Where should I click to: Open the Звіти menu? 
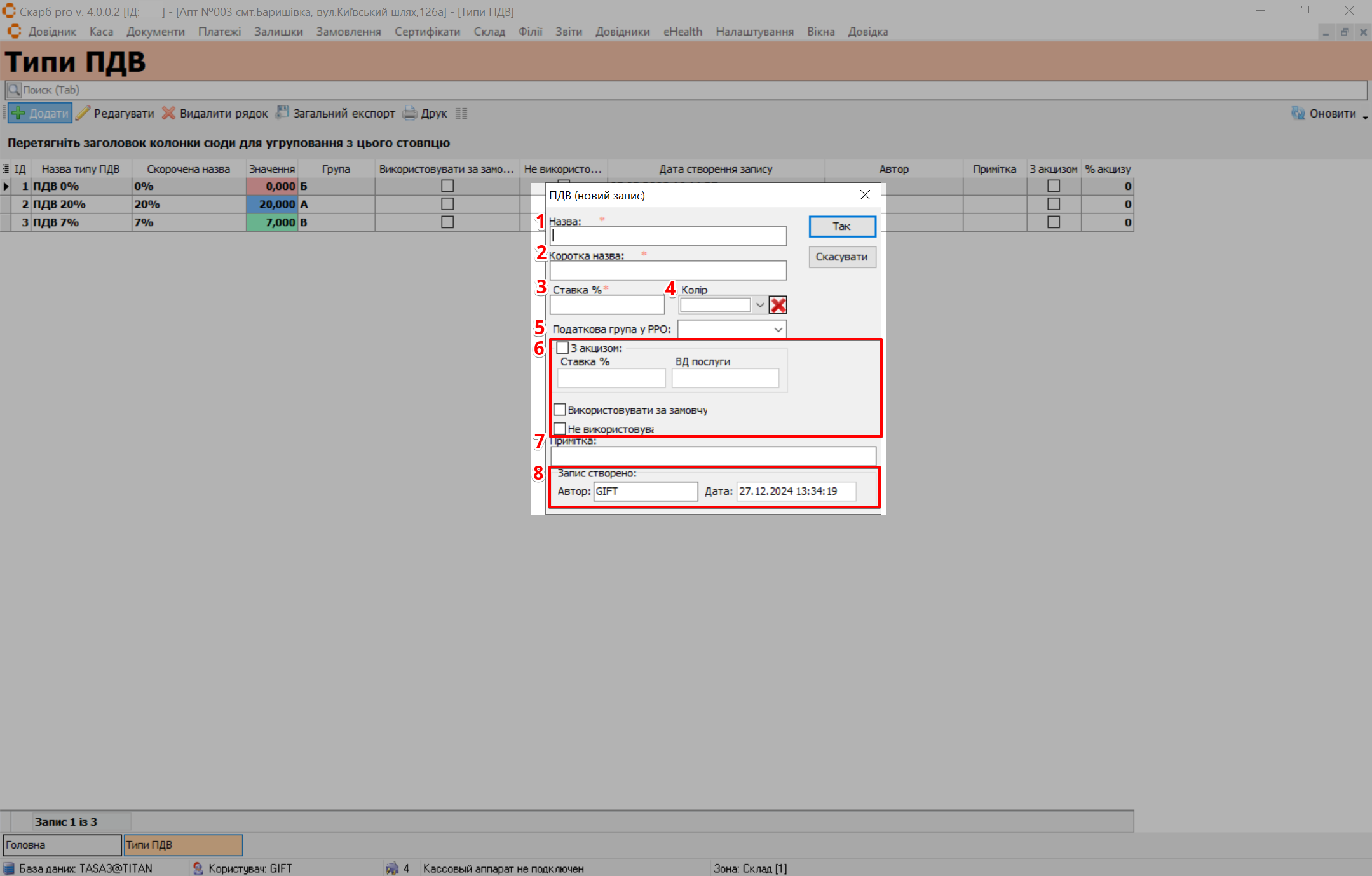[568, 32]
